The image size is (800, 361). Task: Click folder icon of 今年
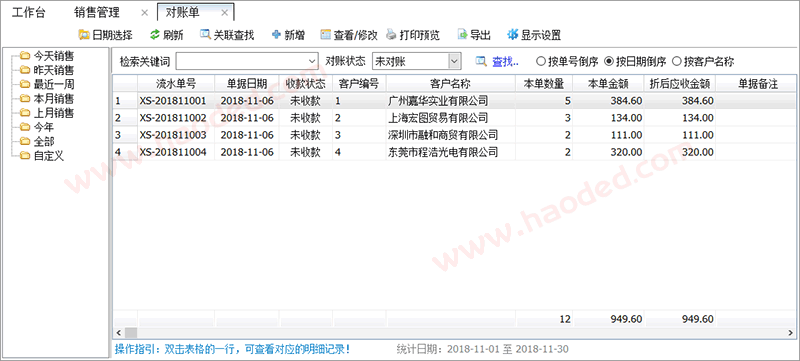tap(26, 127)
